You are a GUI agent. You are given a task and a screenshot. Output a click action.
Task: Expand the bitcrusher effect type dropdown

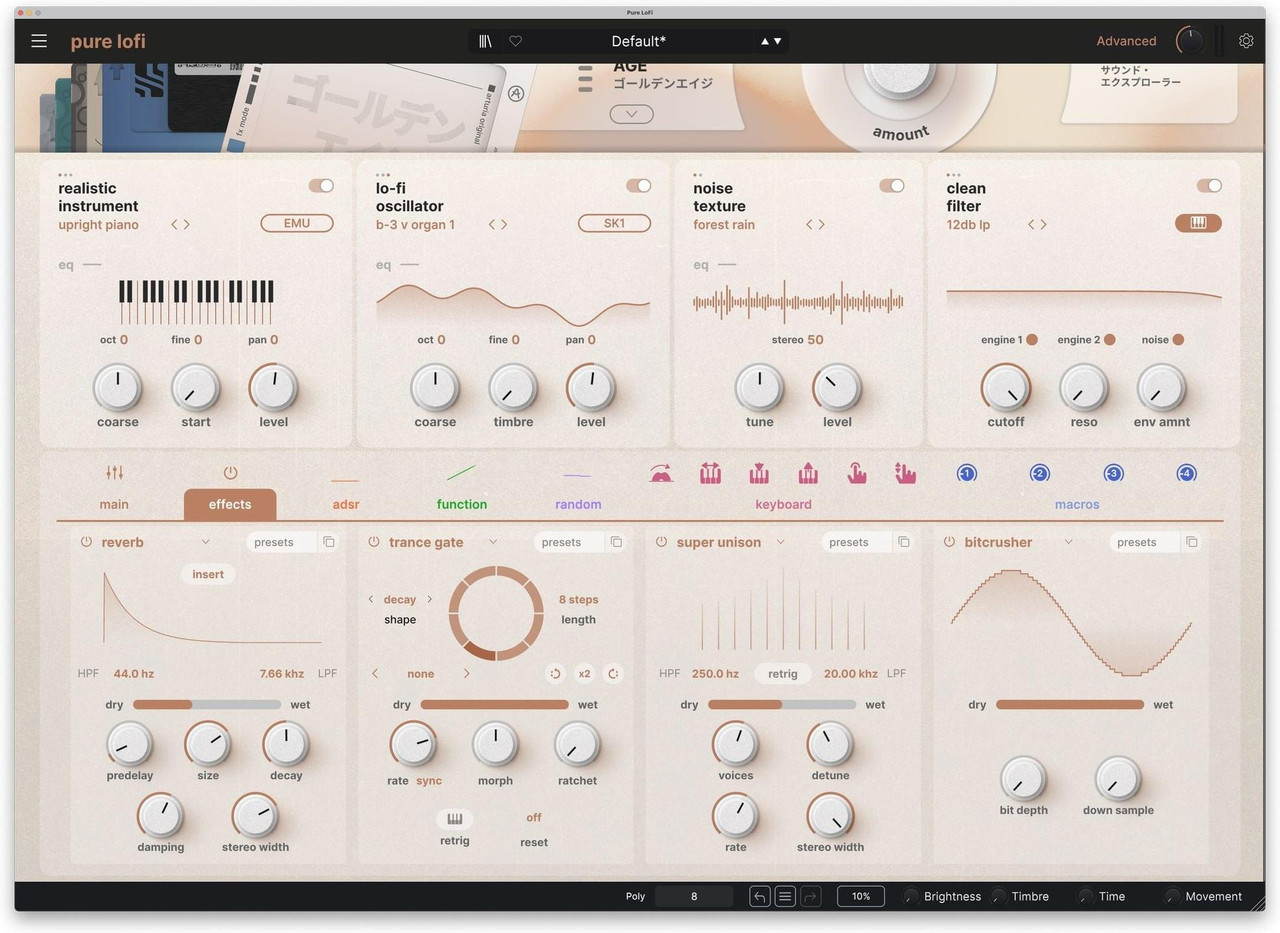1068,542
